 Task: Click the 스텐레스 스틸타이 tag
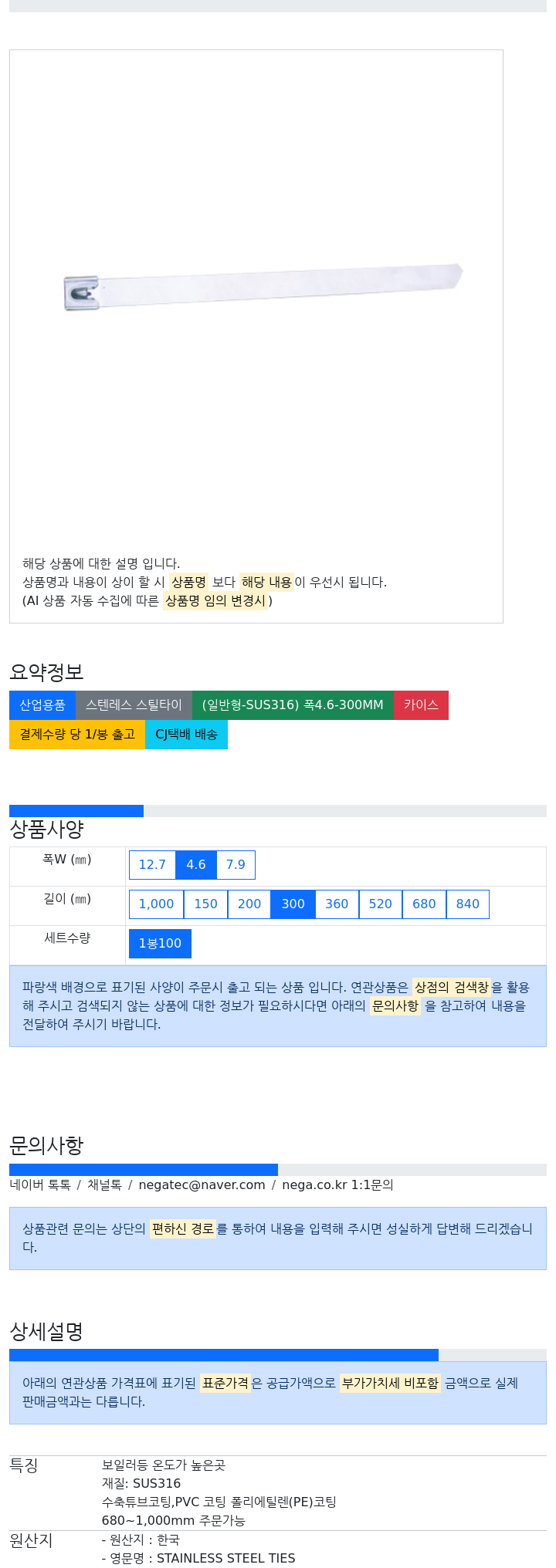click(x=134, y=705)
